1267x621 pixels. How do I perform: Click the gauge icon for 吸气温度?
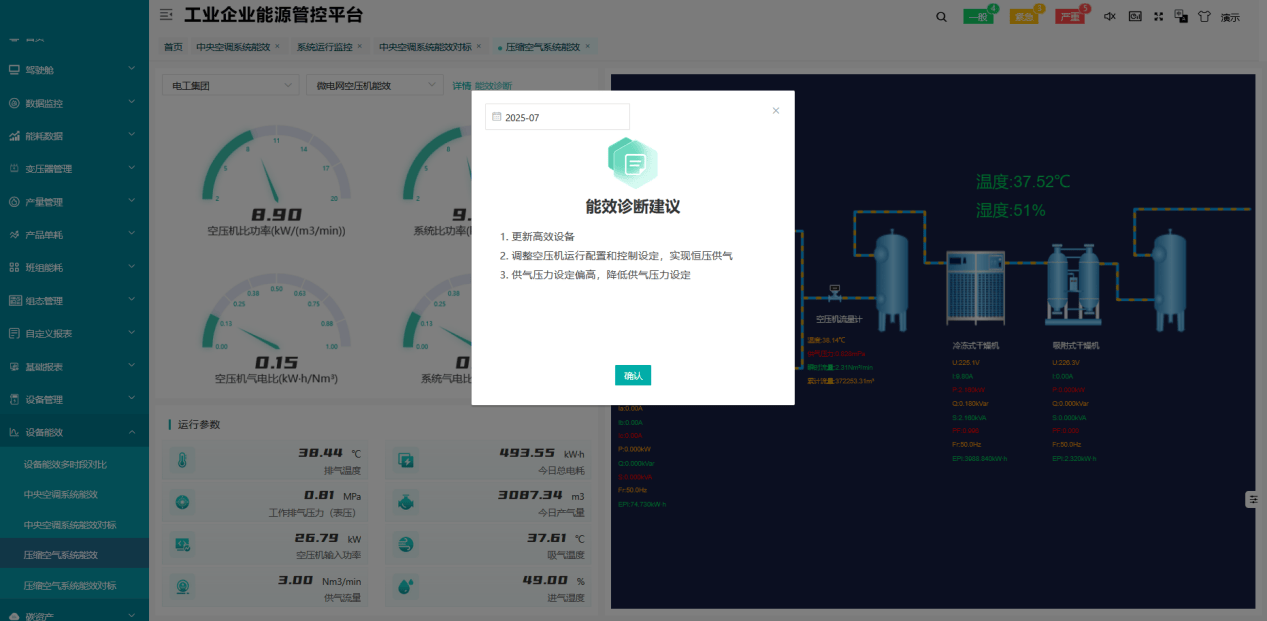click(405, 544)
